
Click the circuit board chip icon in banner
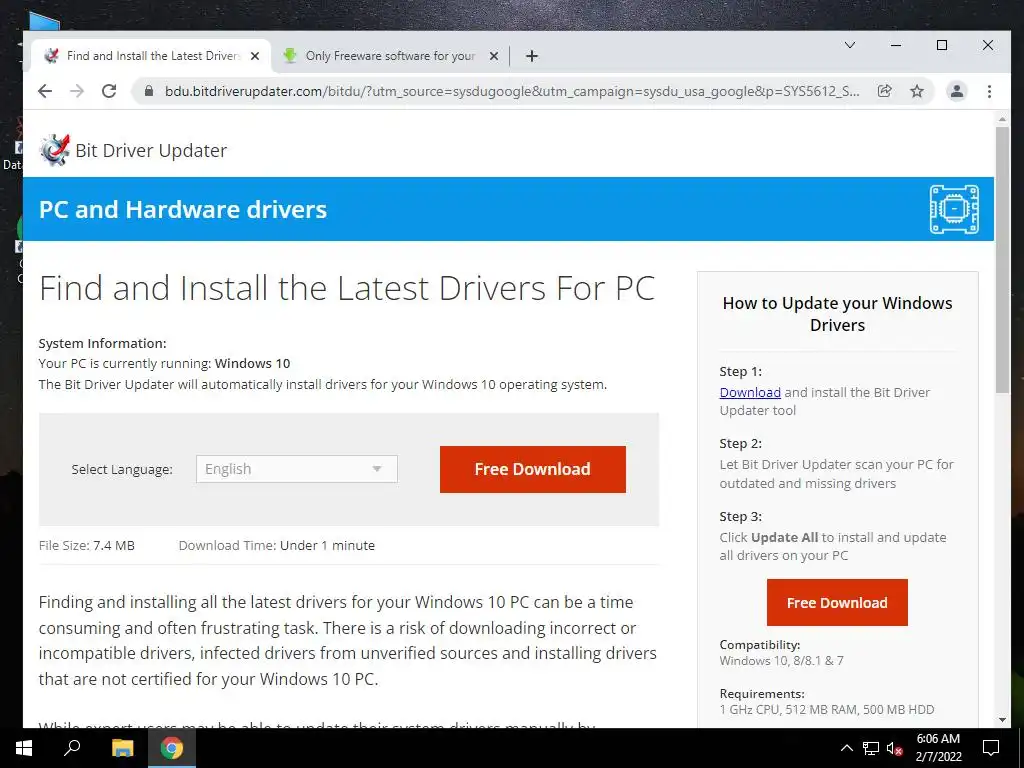954,209
